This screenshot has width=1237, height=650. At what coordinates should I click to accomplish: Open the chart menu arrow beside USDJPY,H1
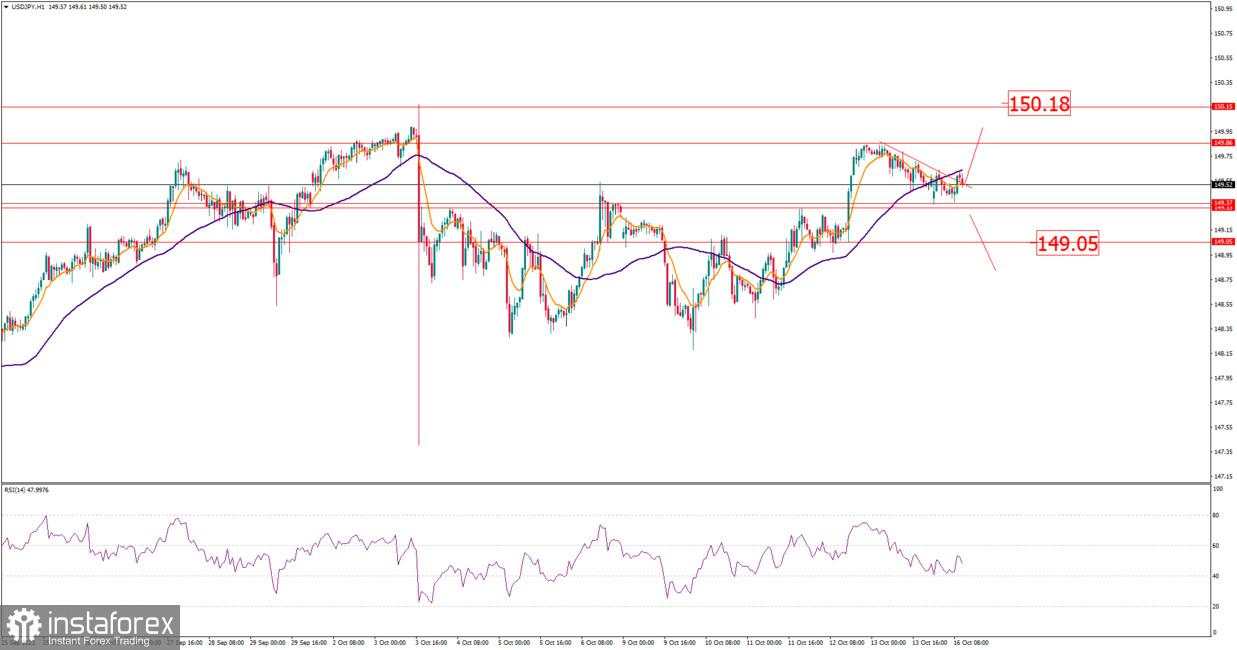click(6, 6)
